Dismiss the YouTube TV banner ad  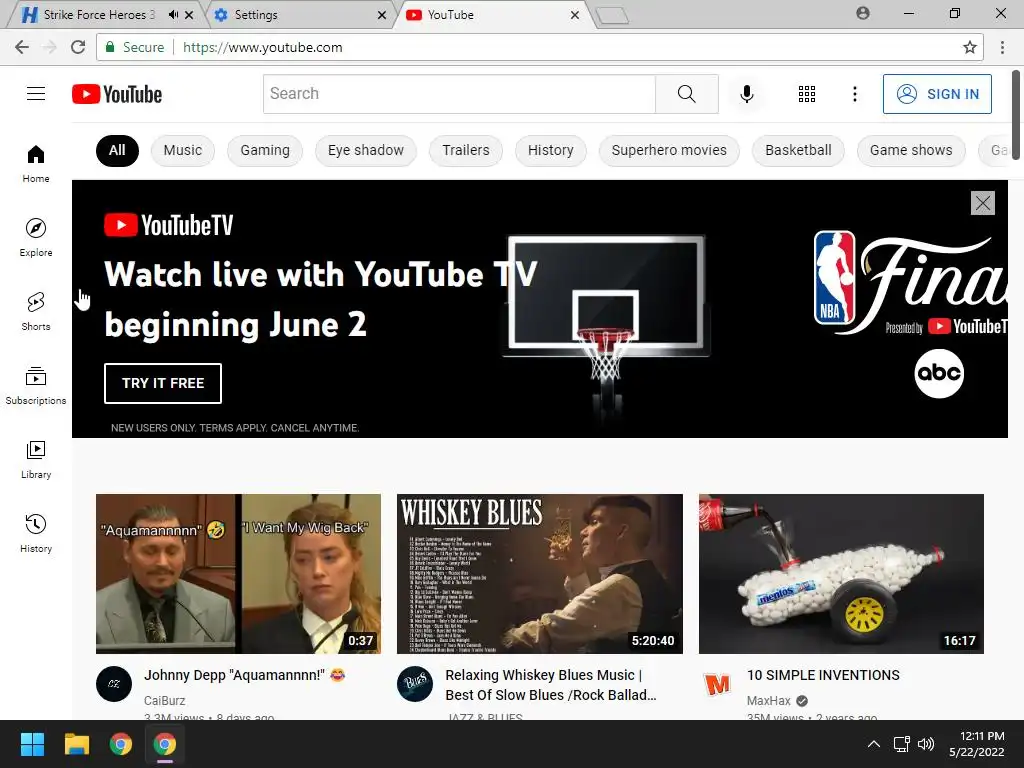coord(982,203)
